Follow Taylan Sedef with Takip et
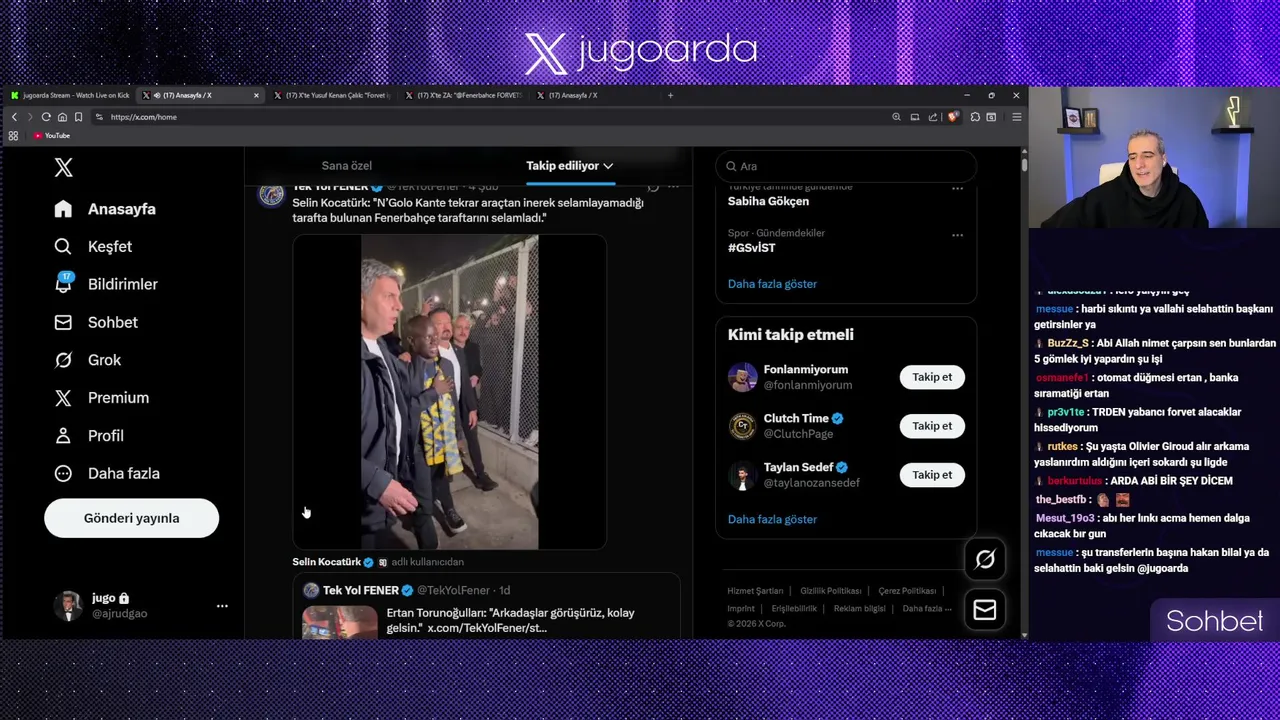Viewport: 1280px width, 720px height. pos(932,475)
